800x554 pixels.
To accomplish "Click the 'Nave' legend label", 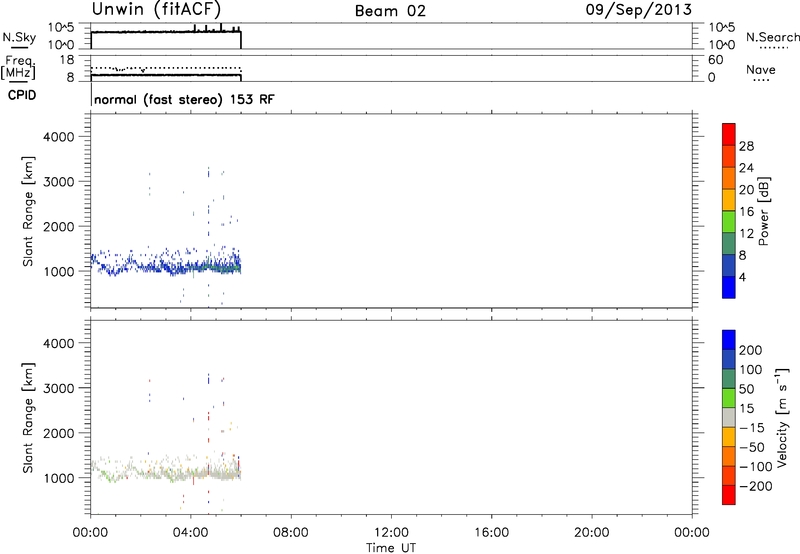I will point(761,69).
